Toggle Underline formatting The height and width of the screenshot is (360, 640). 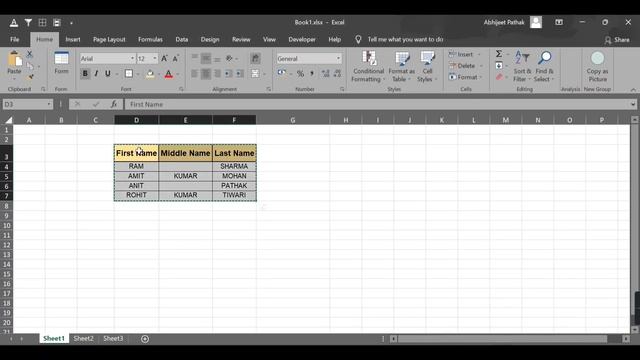(108, 74)
